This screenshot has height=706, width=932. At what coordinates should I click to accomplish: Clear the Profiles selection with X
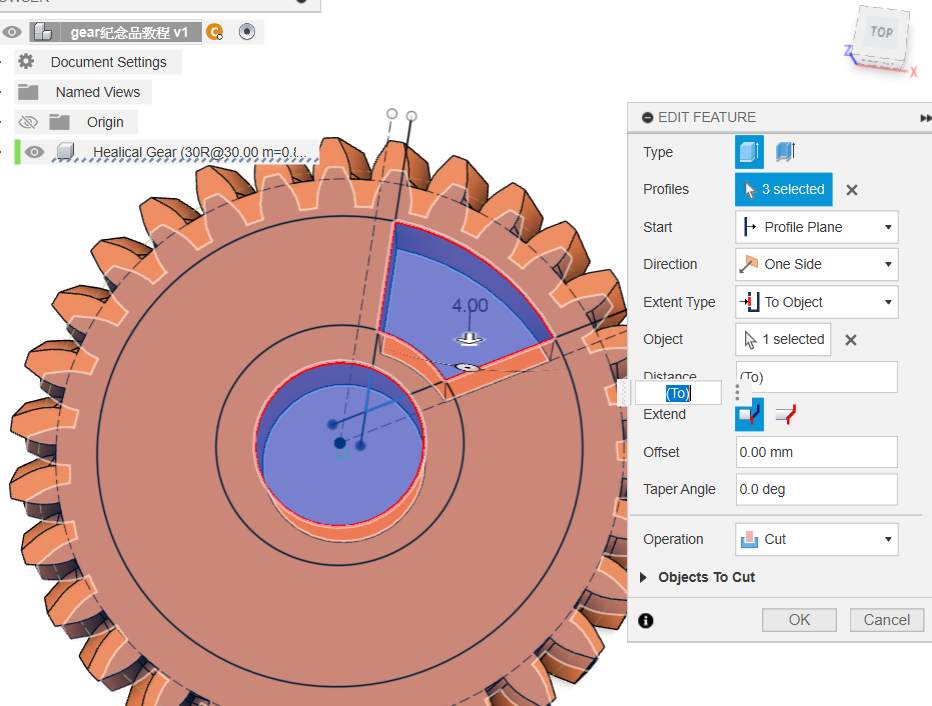(x=852, y=190)
